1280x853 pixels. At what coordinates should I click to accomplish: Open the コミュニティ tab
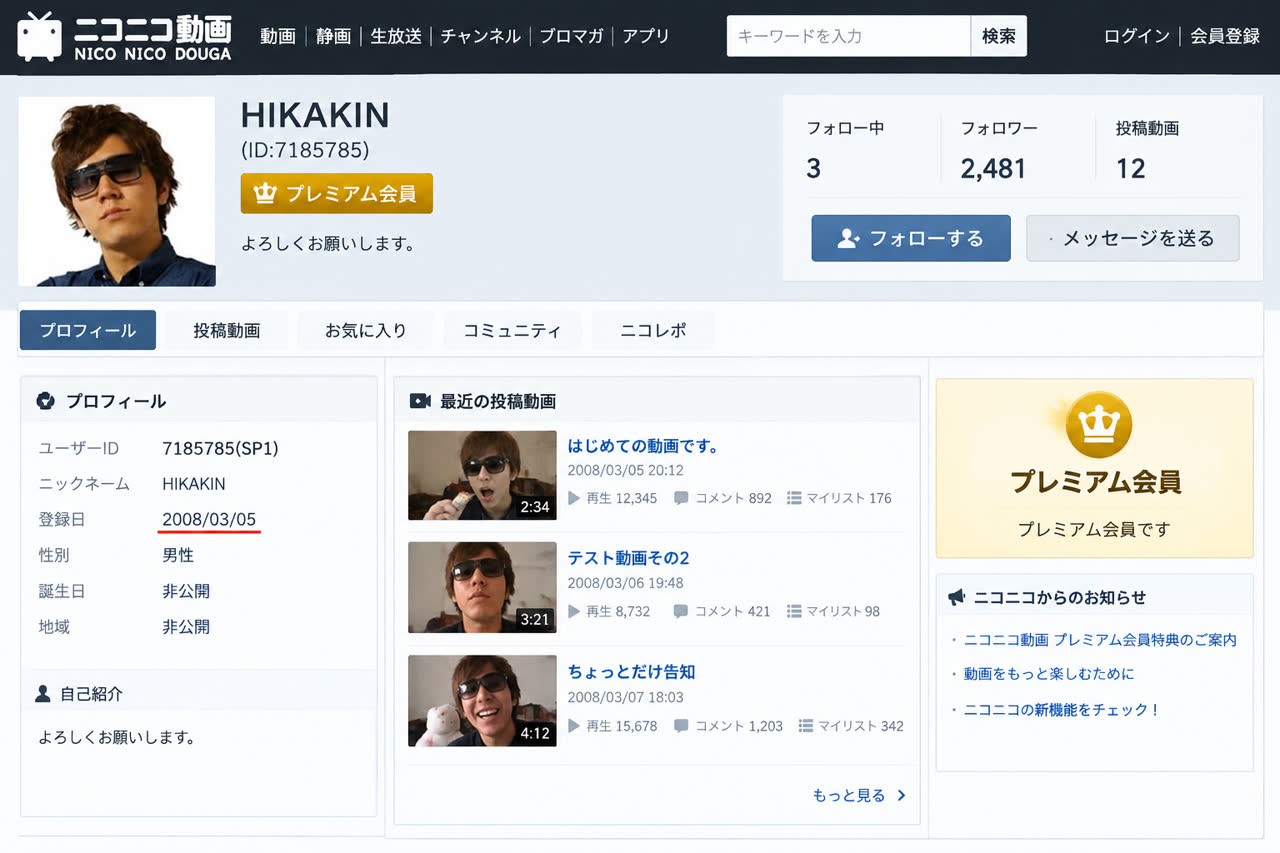pos(512,330)
